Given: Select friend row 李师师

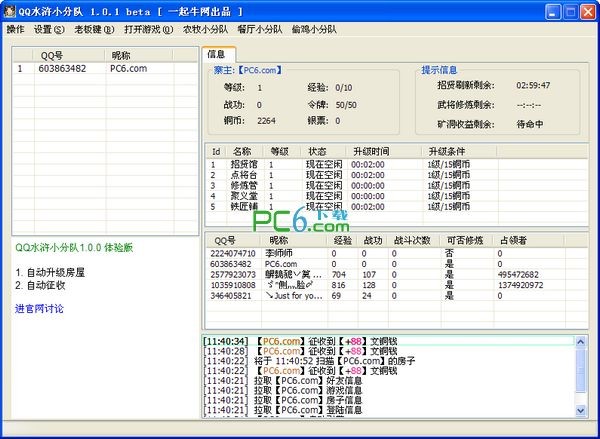Looking at the screenshot, I should coord(396,253).
